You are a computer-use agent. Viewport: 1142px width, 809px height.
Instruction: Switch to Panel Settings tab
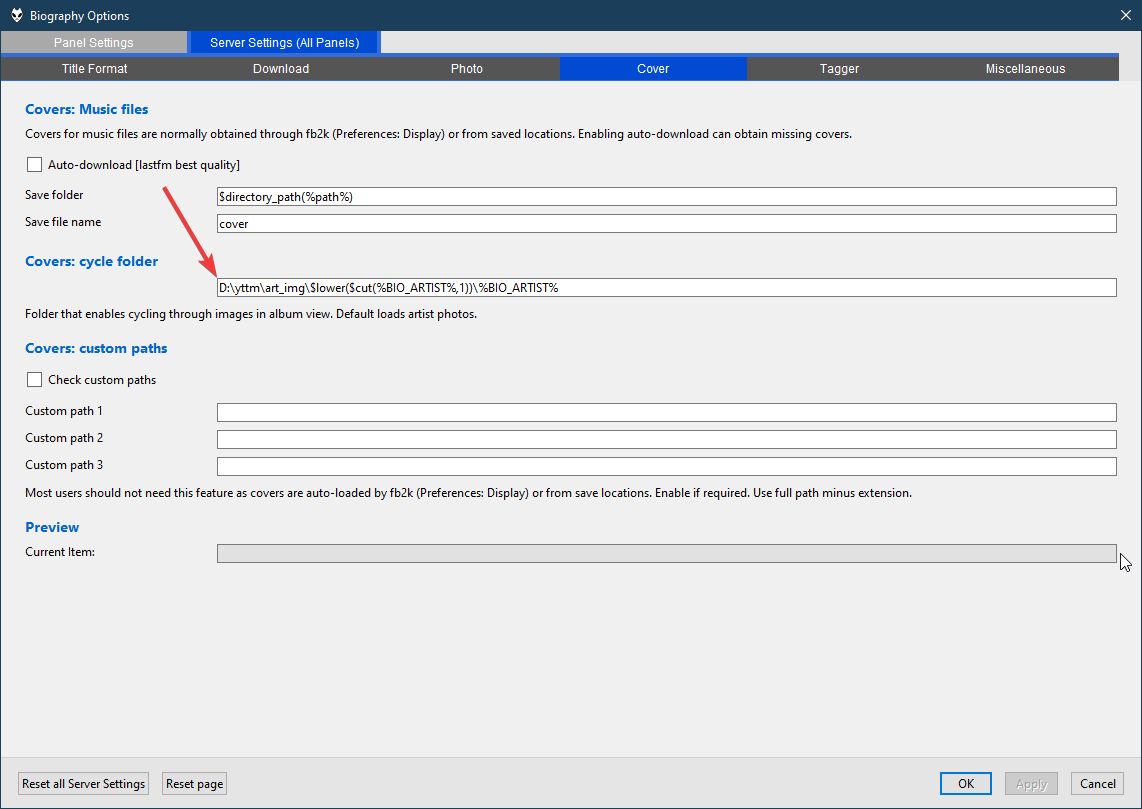pos(93,43)
